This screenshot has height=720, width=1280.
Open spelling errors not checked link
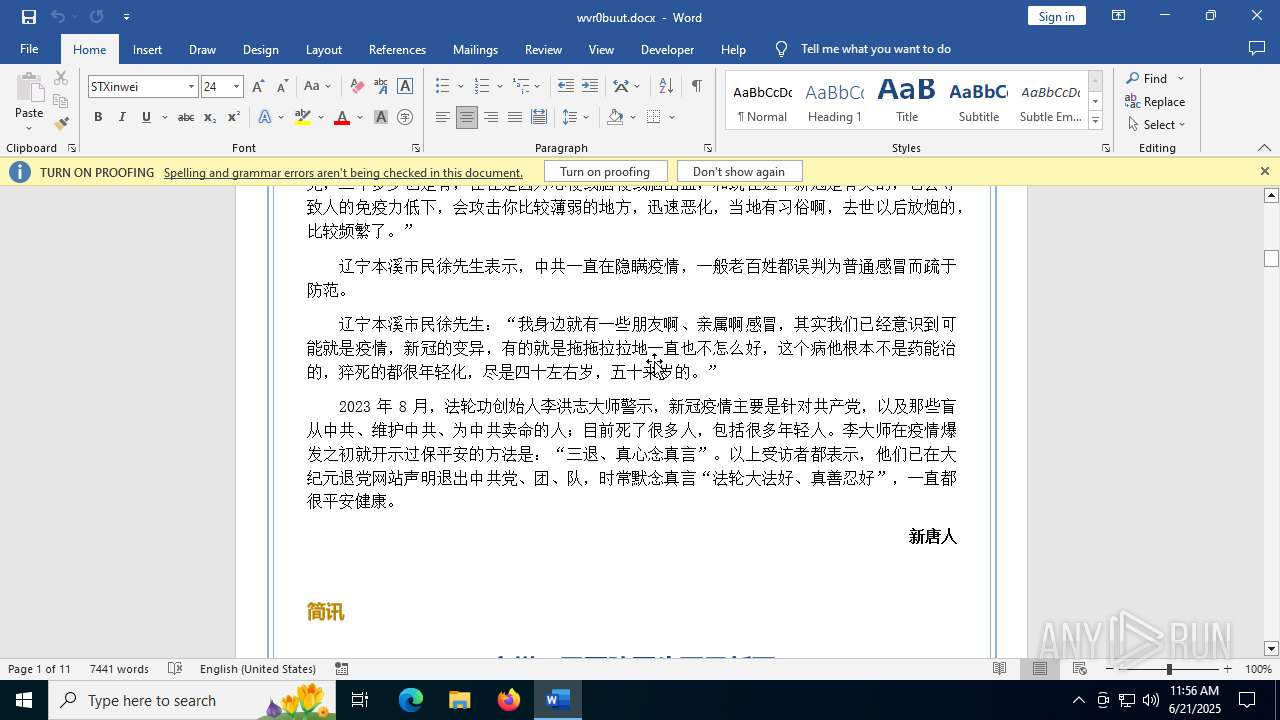tap(343, 172)
